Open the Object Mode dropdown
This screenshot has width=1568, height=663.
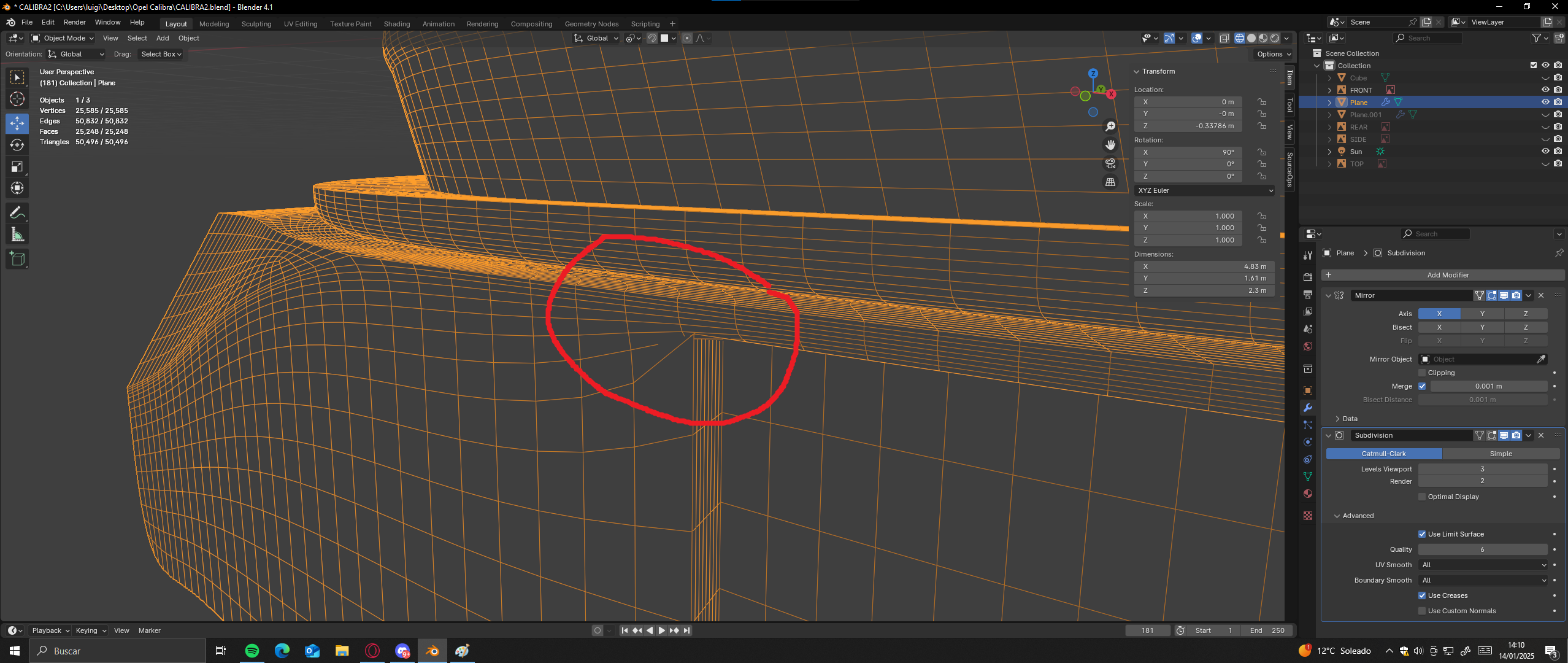pyautogui.click(x=63, y=38)
